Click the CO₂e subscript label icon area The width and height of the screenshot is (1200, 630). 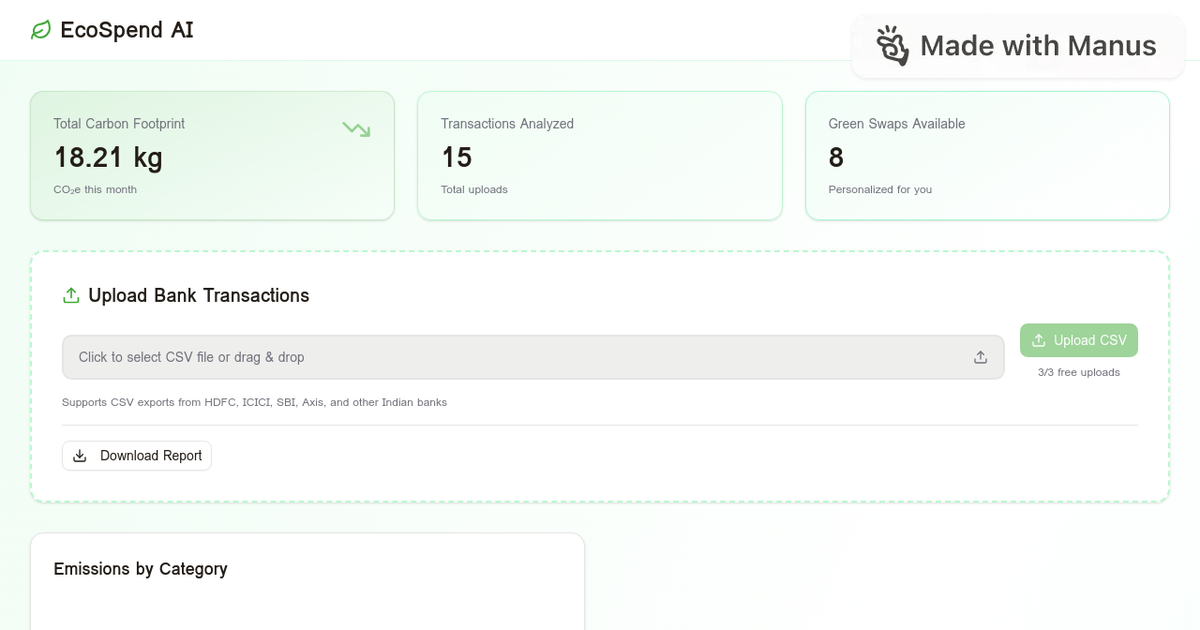coord(95,189)
